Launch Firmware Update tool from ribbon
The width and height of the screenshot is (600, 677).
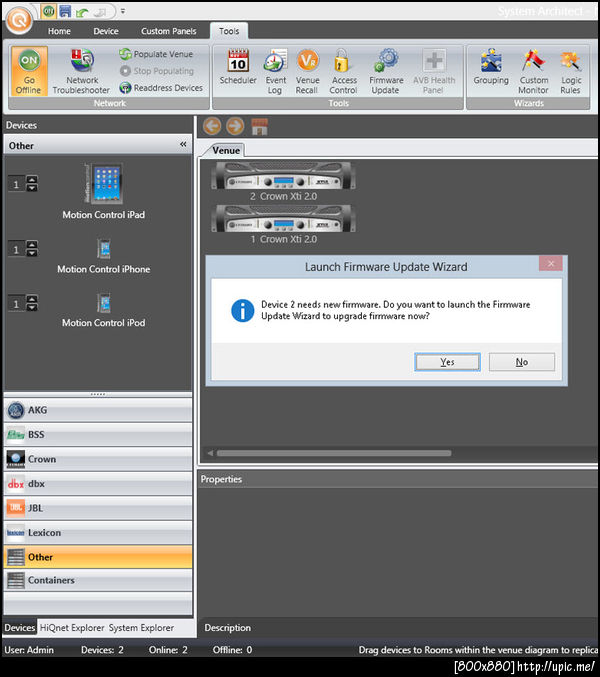pyautogui.click(x=386, y=71)
